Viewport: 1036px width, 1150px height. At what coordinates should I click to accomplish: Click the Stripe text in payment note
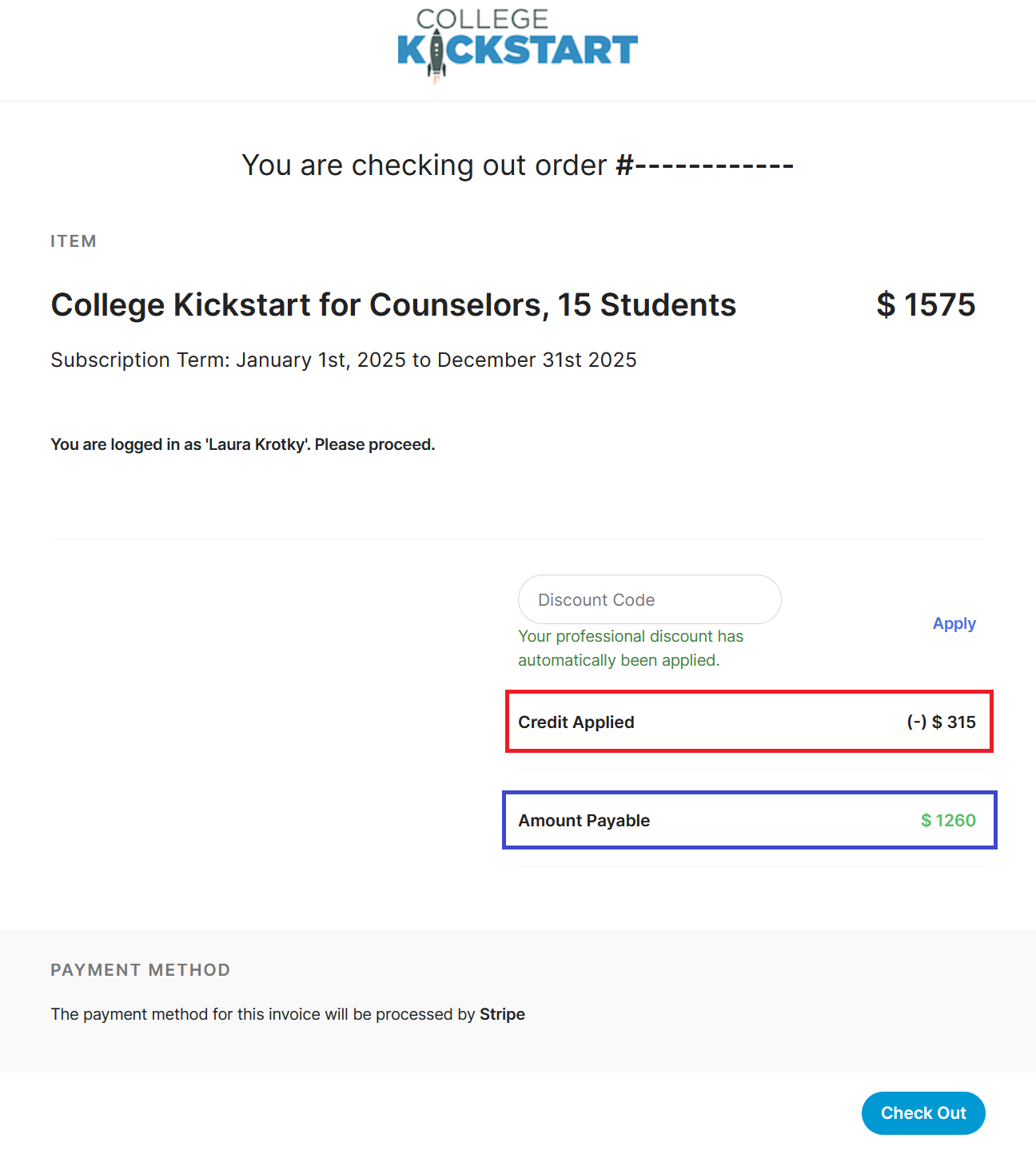coord(502,1014)
